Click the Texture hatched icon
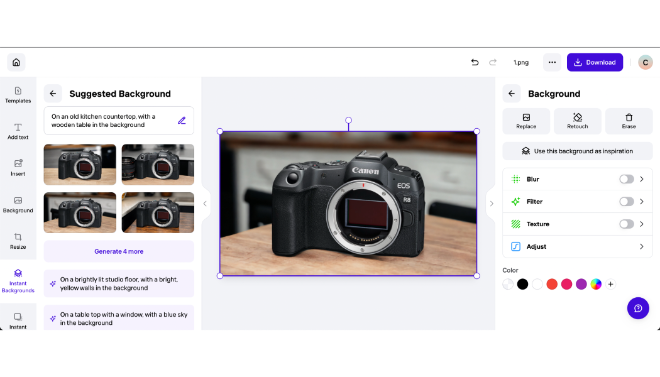 (516, 224)
